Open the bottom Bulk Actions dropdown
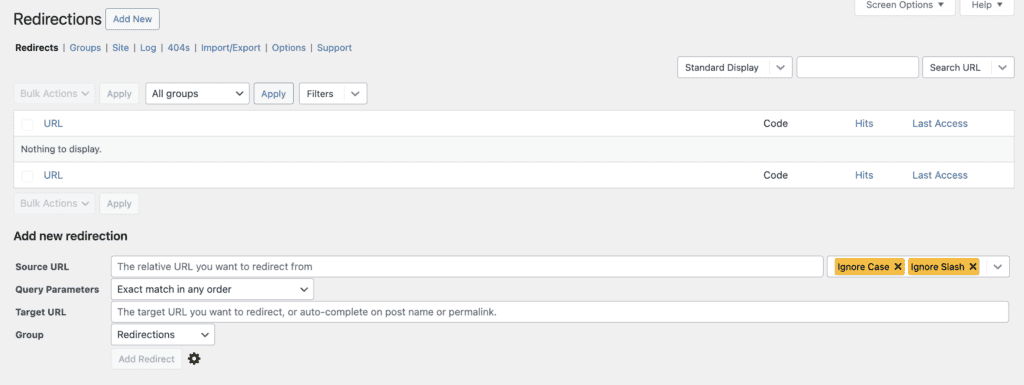1024x385 pixels. 54,203
